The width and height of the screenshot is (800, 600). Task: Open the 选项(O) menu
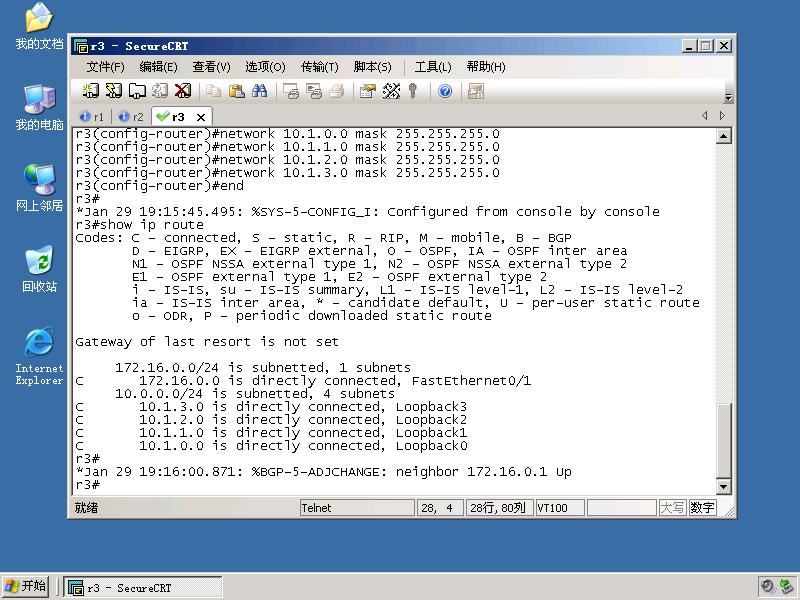[x=265, y=67]
